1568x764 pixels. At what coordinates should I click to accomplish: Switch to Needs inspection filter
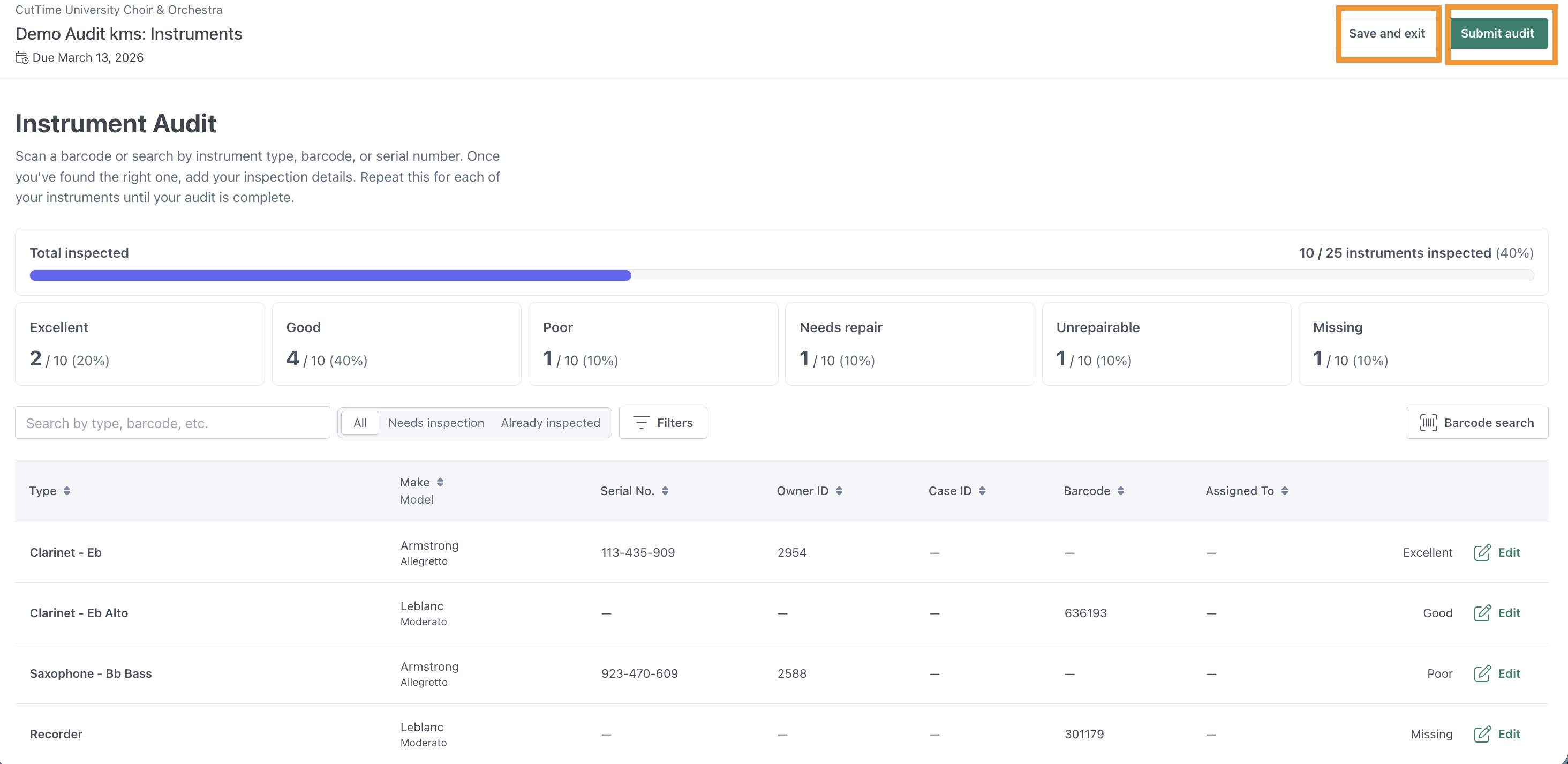(436, 423)
